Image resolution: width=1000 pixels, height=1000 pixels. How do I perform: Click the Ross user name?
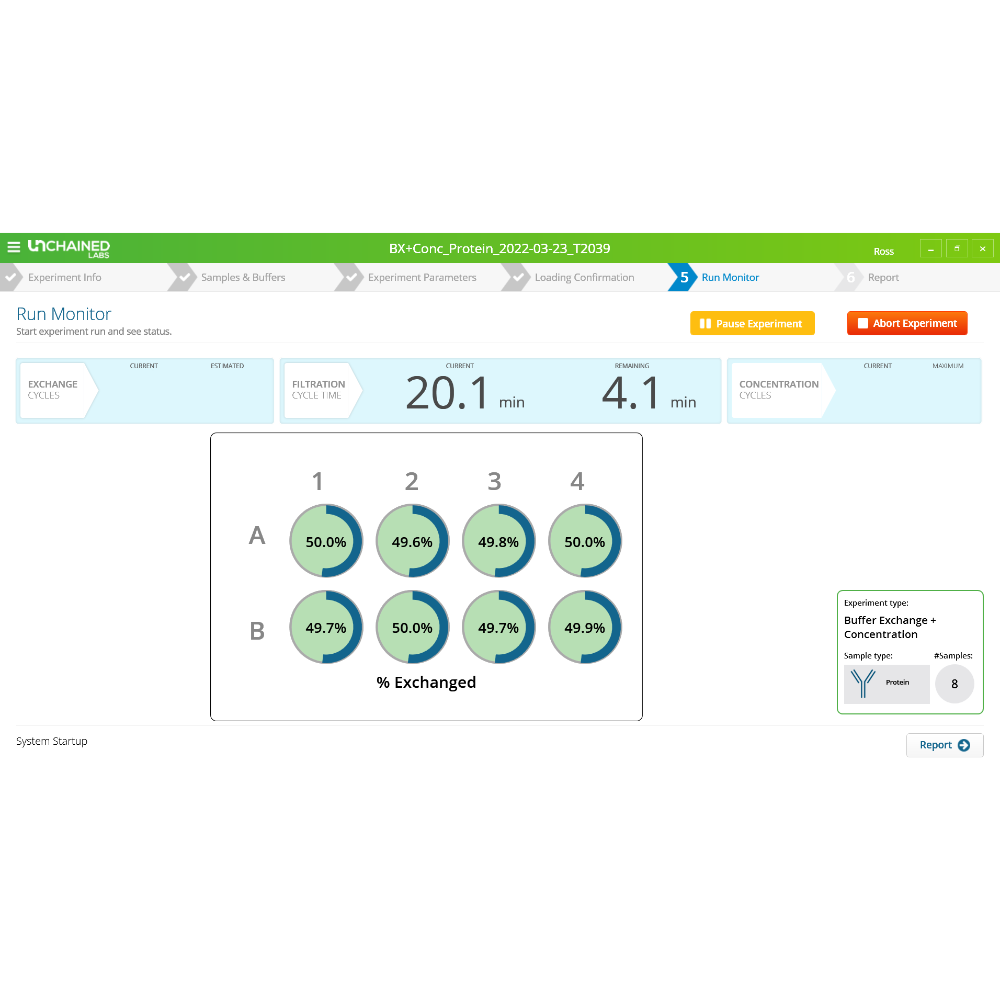pos(883,251)
